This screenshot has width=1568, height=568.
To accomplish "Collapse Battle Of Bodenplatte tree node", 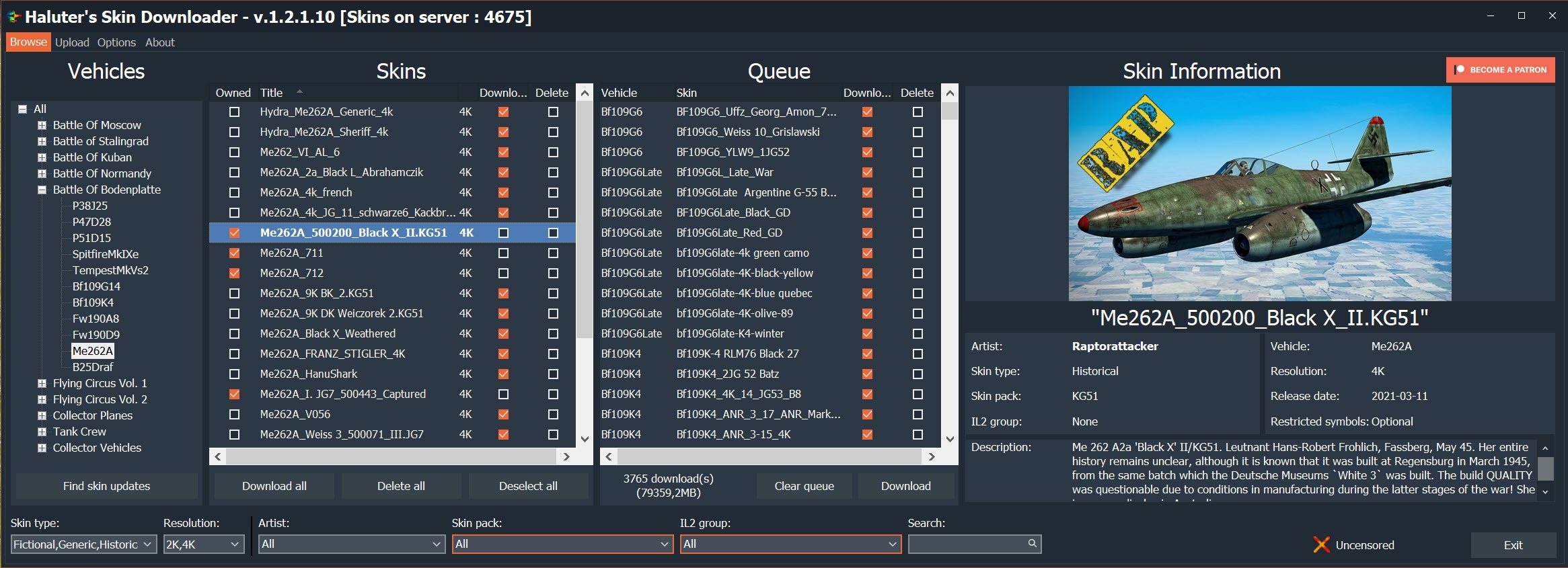I will point(42,190).
